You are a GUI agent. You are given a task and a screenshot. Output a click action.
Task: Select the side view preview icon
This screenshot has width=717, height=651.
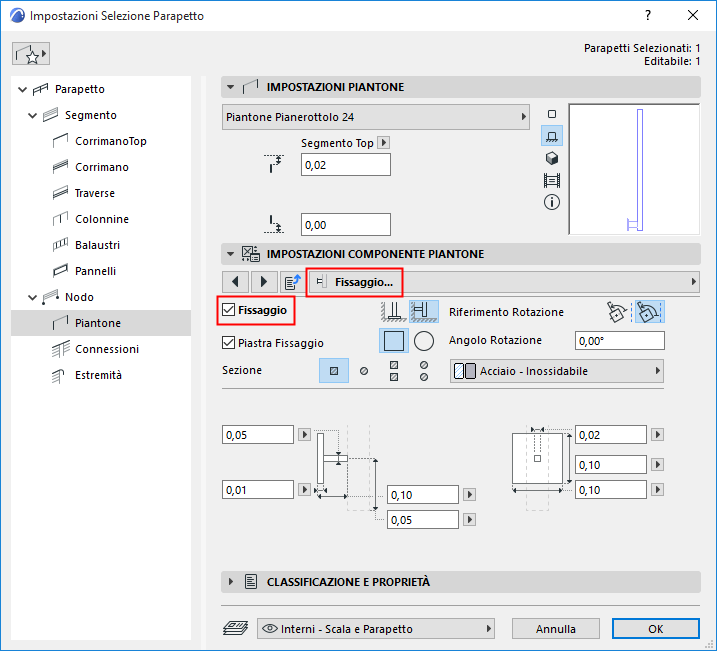tap(552, 136)
